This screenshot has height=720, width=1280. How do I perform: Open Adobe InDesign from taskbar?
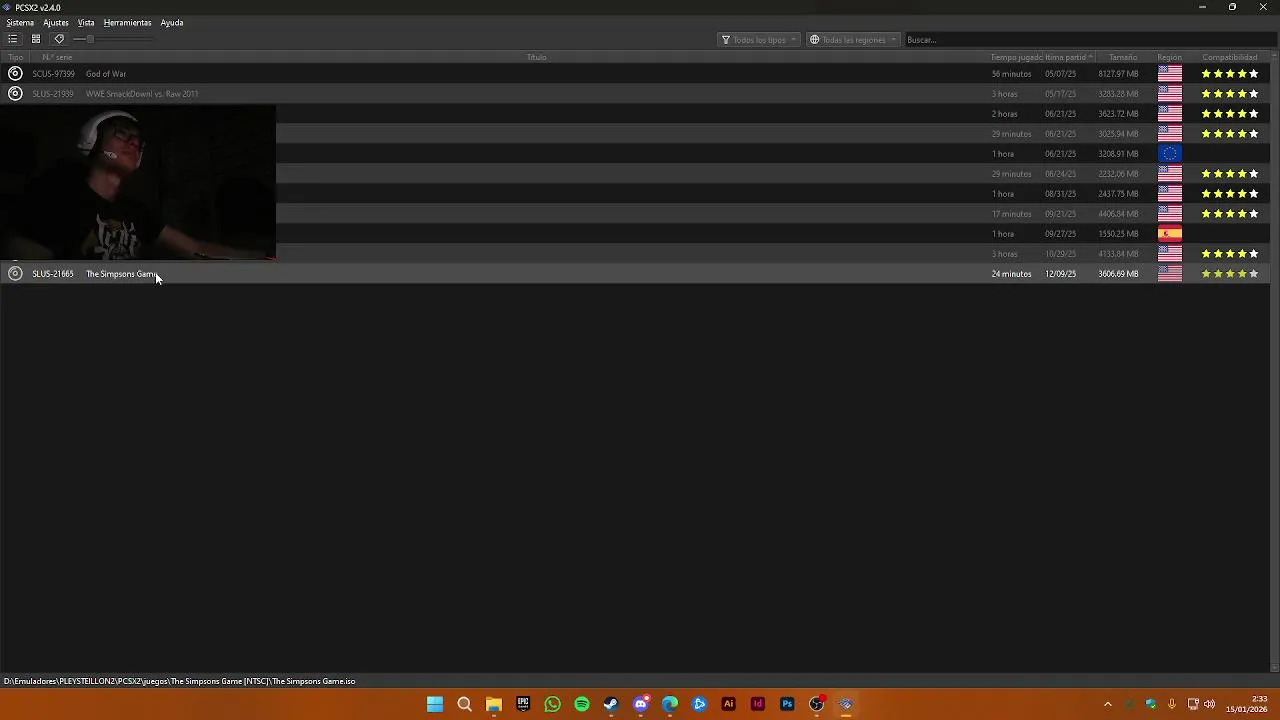coord(758,704)
